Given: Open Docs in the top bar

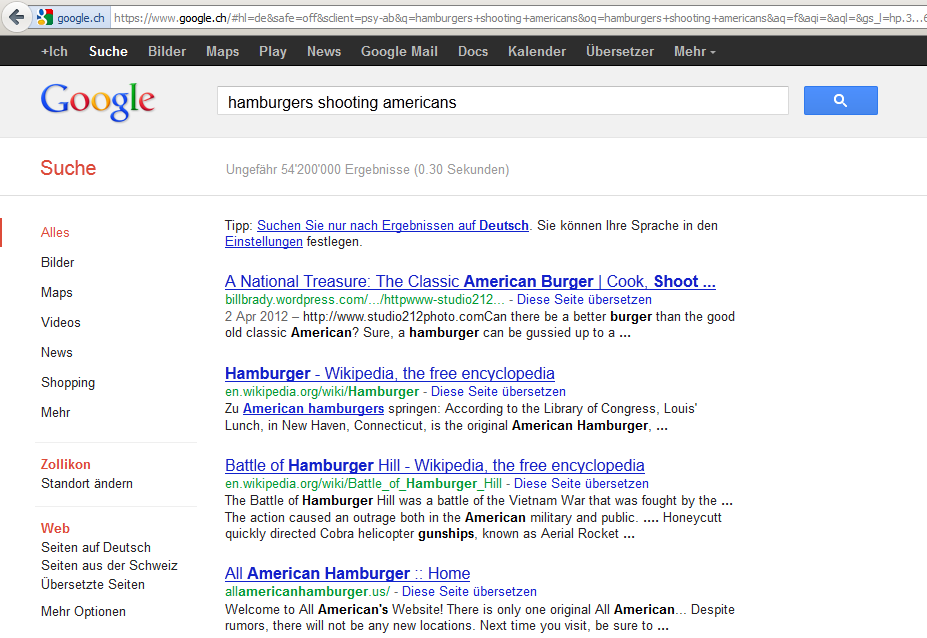Looking at the screenshot, I should (x=473, y=51).
